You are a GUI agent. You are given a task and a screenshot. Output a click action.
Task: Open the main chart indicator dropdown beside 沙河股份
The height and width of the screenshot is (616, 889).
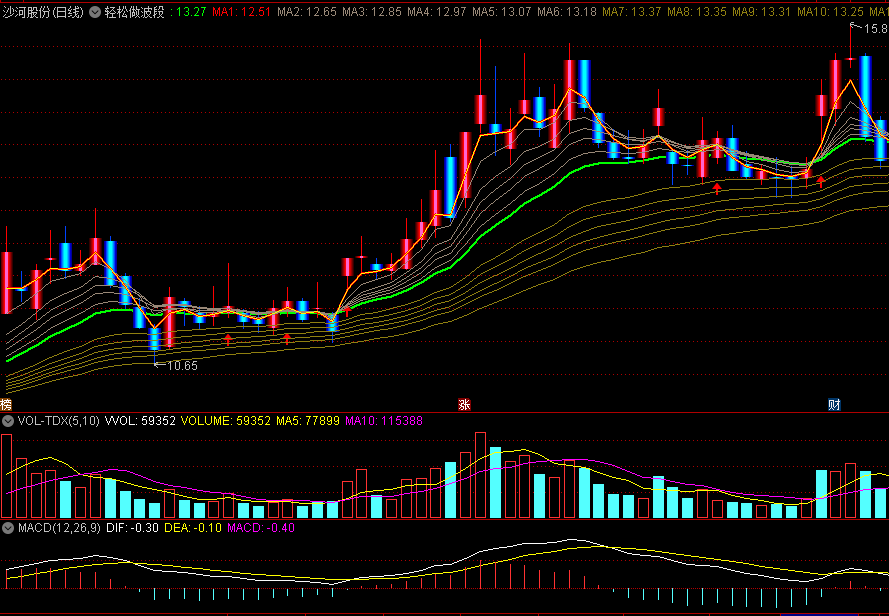95,12
